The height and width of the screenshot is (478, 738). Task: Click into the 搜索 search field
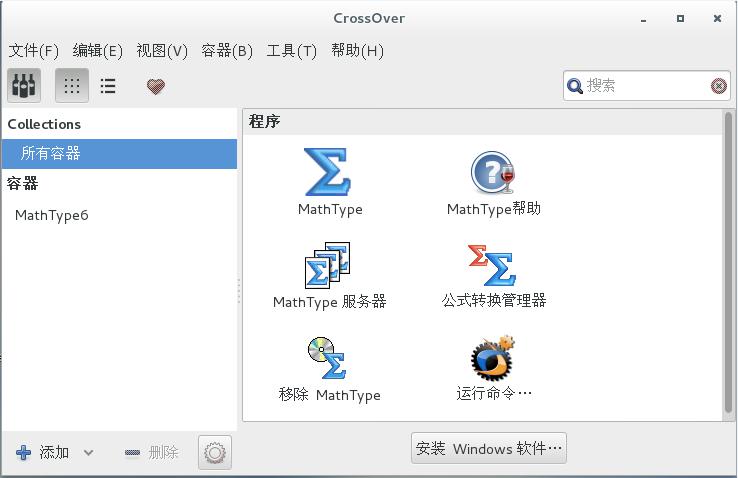coord(646,86)
